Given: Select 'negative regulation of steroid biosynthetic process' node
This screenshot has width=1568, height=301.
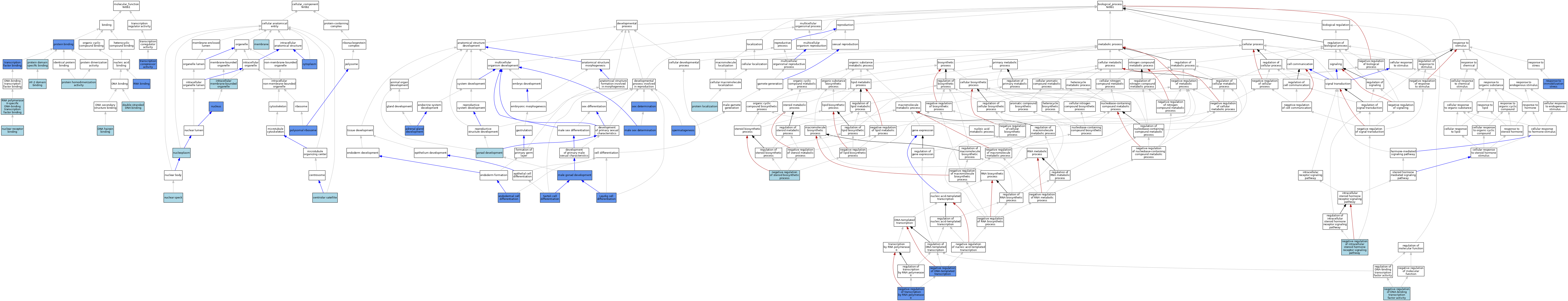Looking at the screenshot, I should click(785, 176).
